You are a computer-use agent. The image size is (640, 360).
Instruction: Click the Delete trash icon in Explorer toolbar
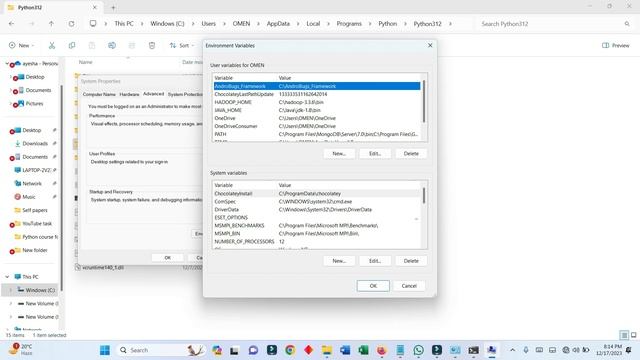[x=152, y=45]
